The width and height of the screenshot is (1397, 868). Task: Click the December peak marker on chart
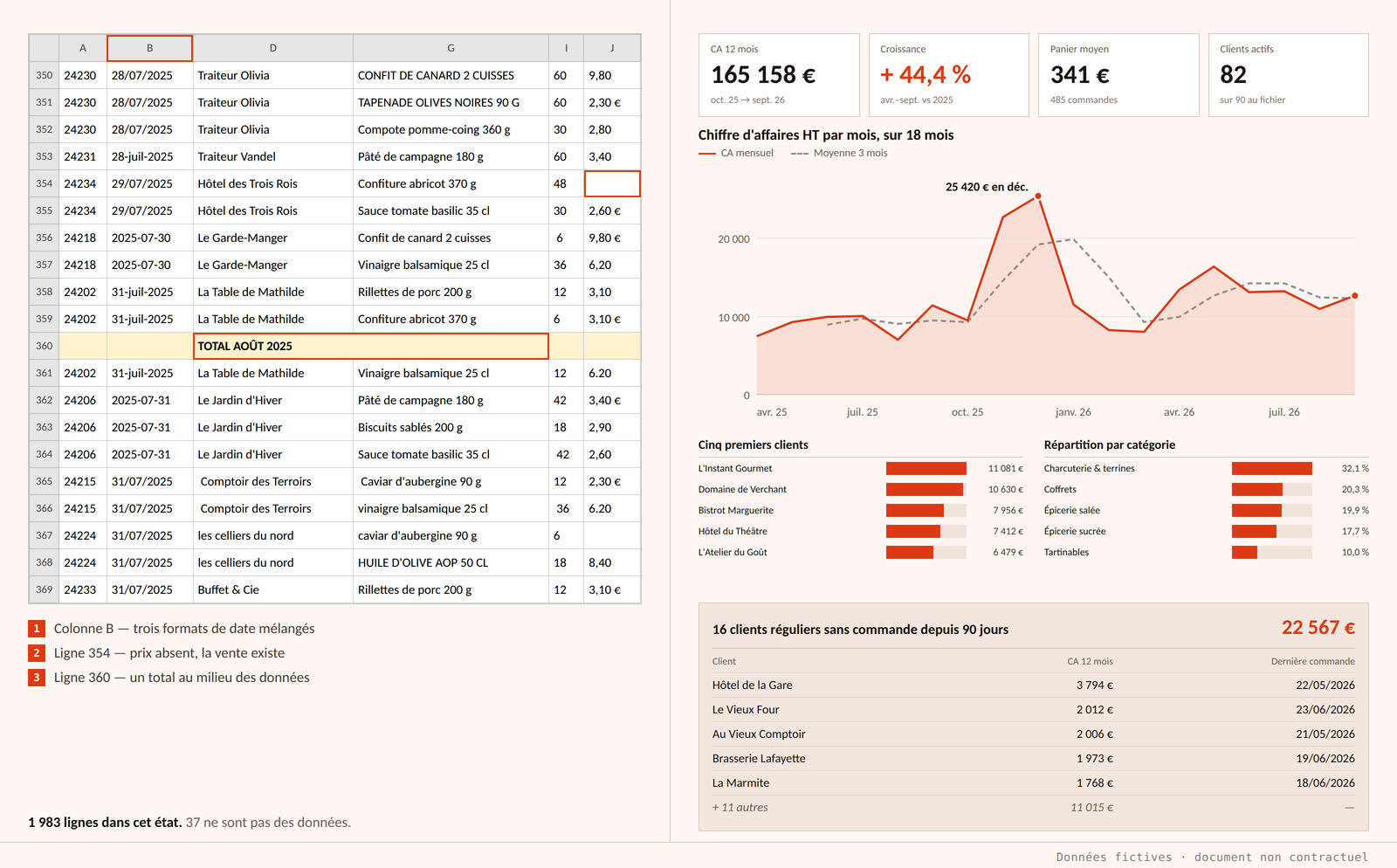(x=1038, y=196)
